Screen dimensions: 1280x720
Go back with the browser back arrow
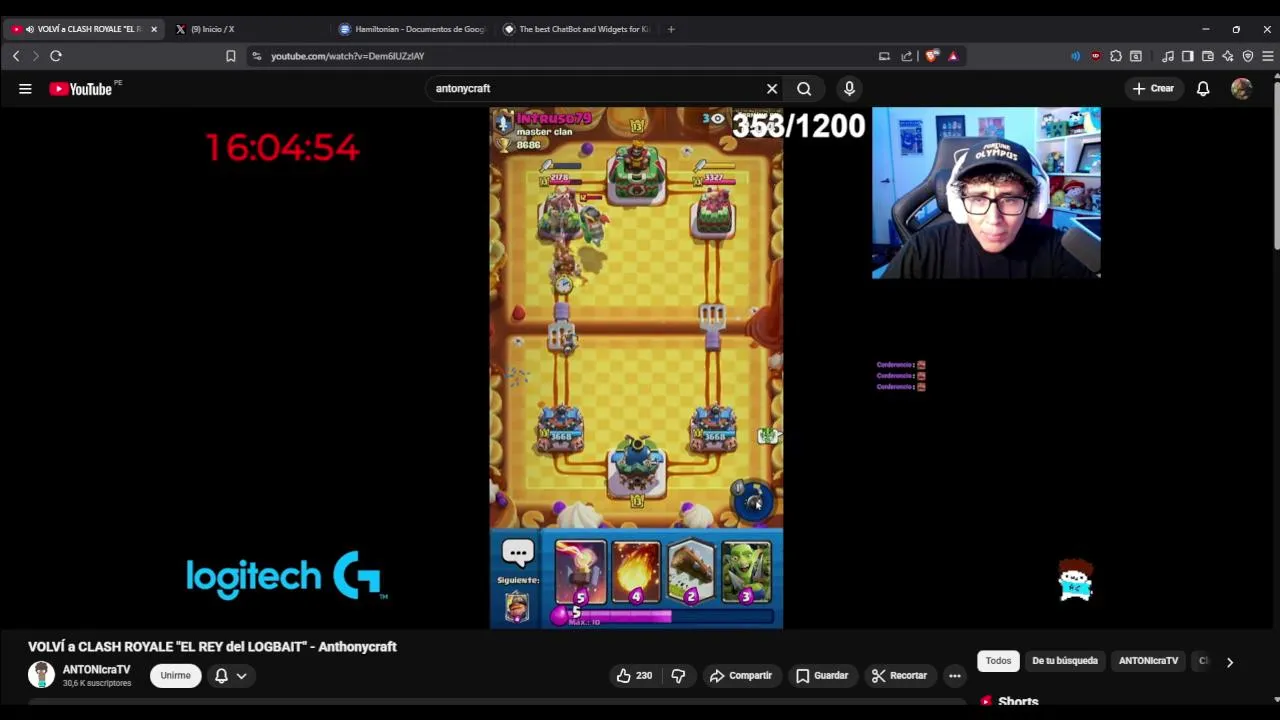[16, 56]
